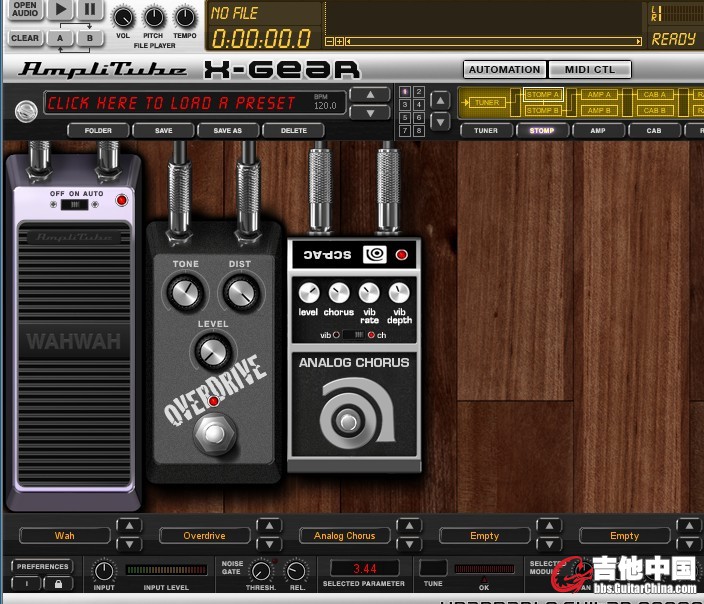The width and height of the screenshot is (704, 604).
Task: Switch to the CAB module tab
Action: [x=654, y=131]
